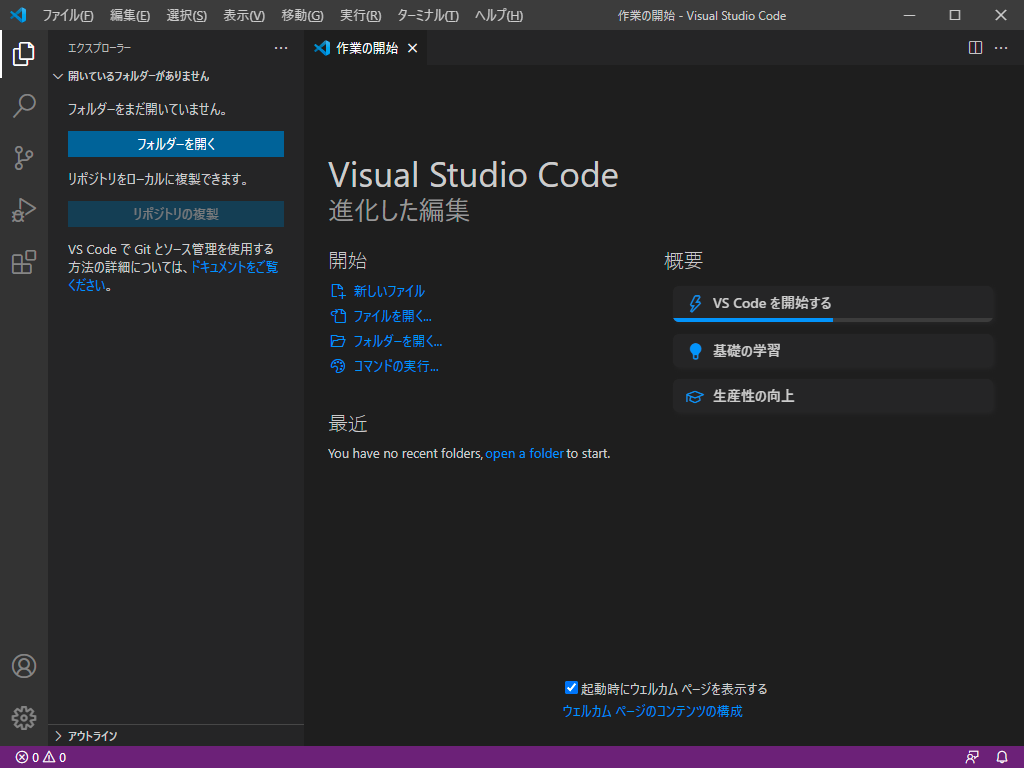Click the errors and warnings status indicator
This screenshot has width=1024, height=768.
pyautogui.click(x=41, y=758)
